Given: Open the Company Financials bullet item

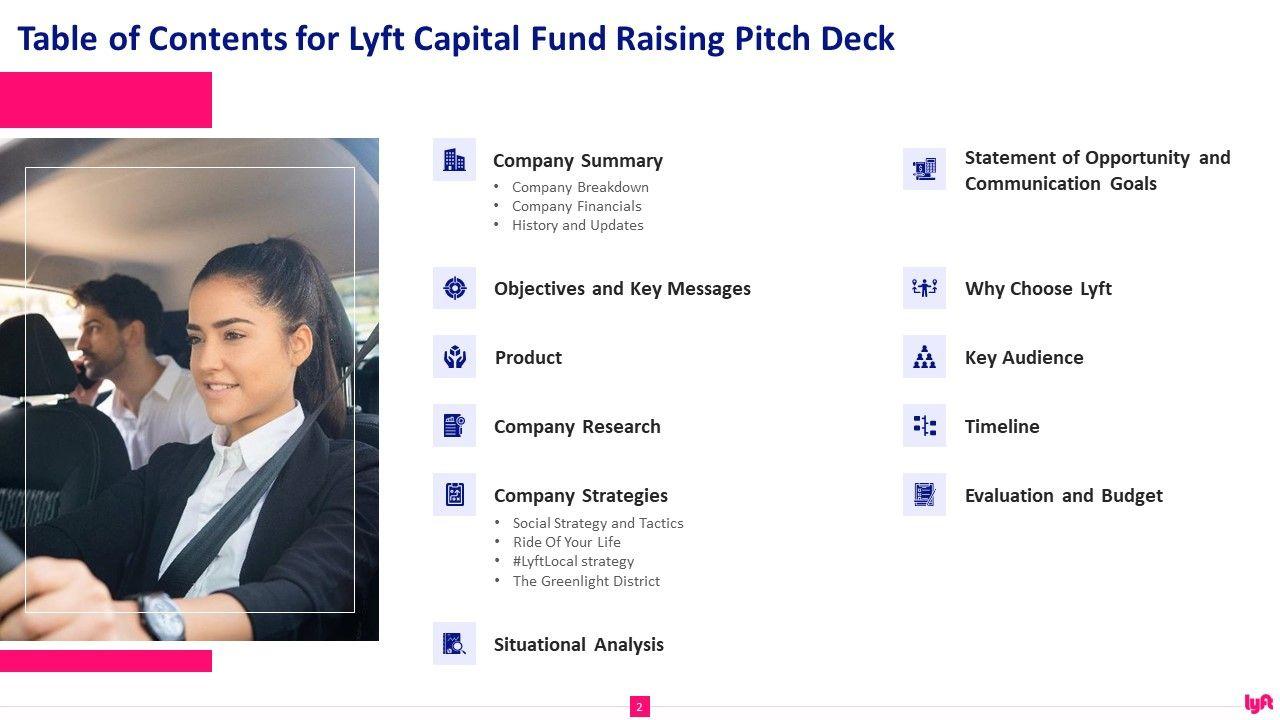Looking at the screenshot, I should click(x=577, y=206).
